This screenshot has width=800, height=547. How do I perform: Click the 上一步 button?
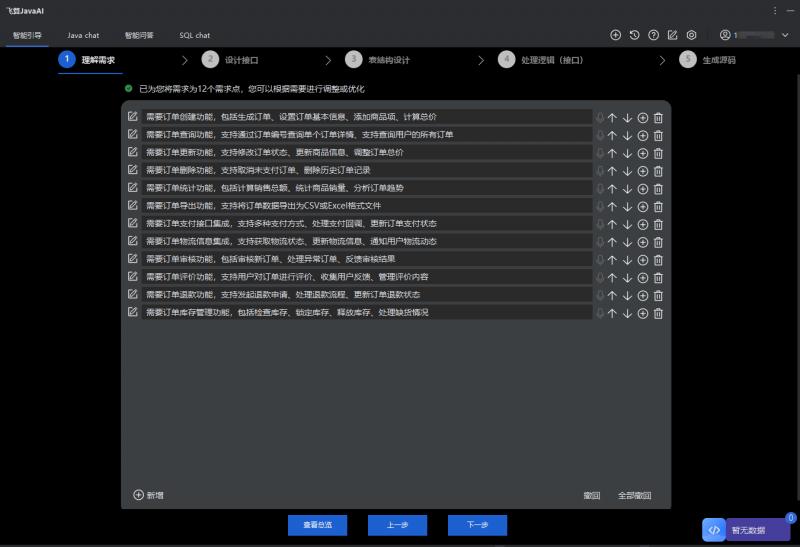(397, 525)
